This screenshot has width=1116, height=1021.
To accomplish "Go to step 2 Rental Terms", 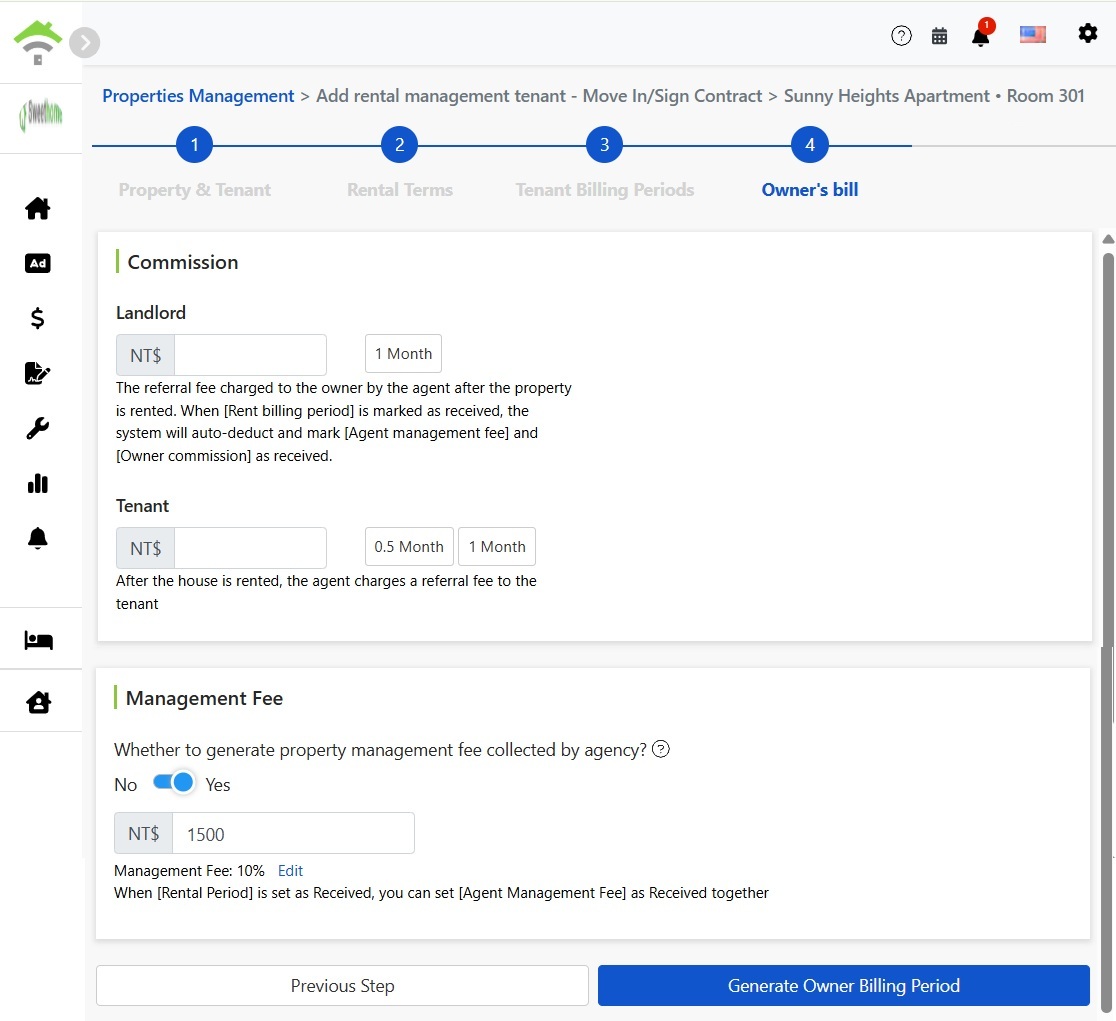I will coord(399,145).
